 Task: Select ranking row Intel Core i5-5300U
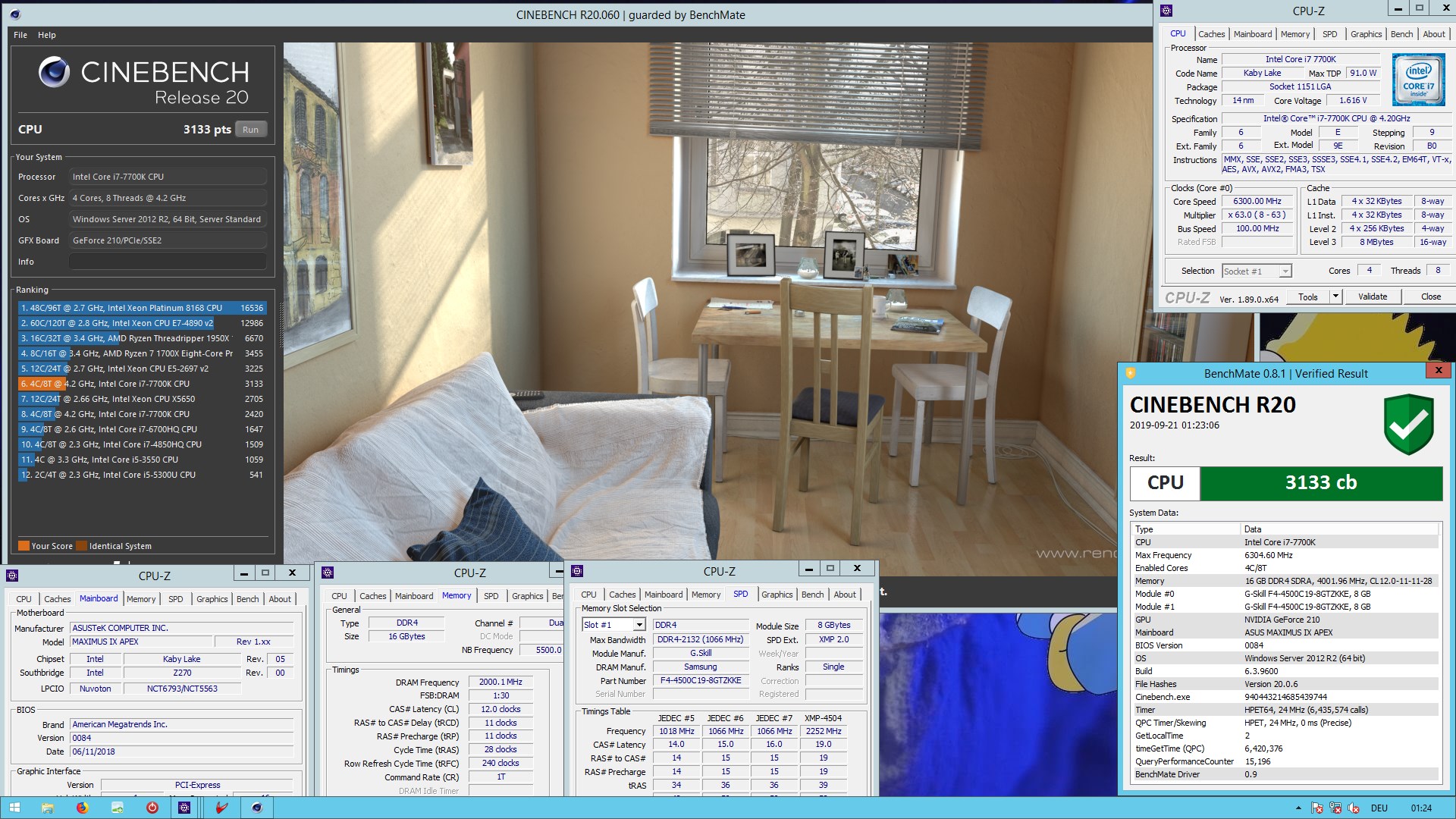coord(142,475)
